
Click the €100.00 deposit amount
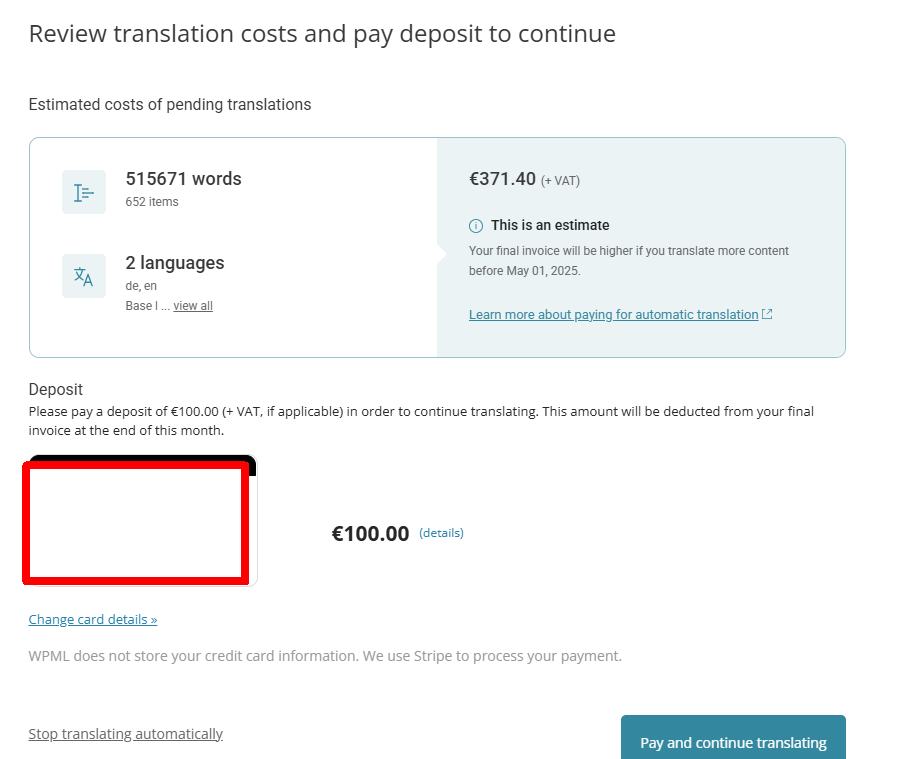(371, 533)
